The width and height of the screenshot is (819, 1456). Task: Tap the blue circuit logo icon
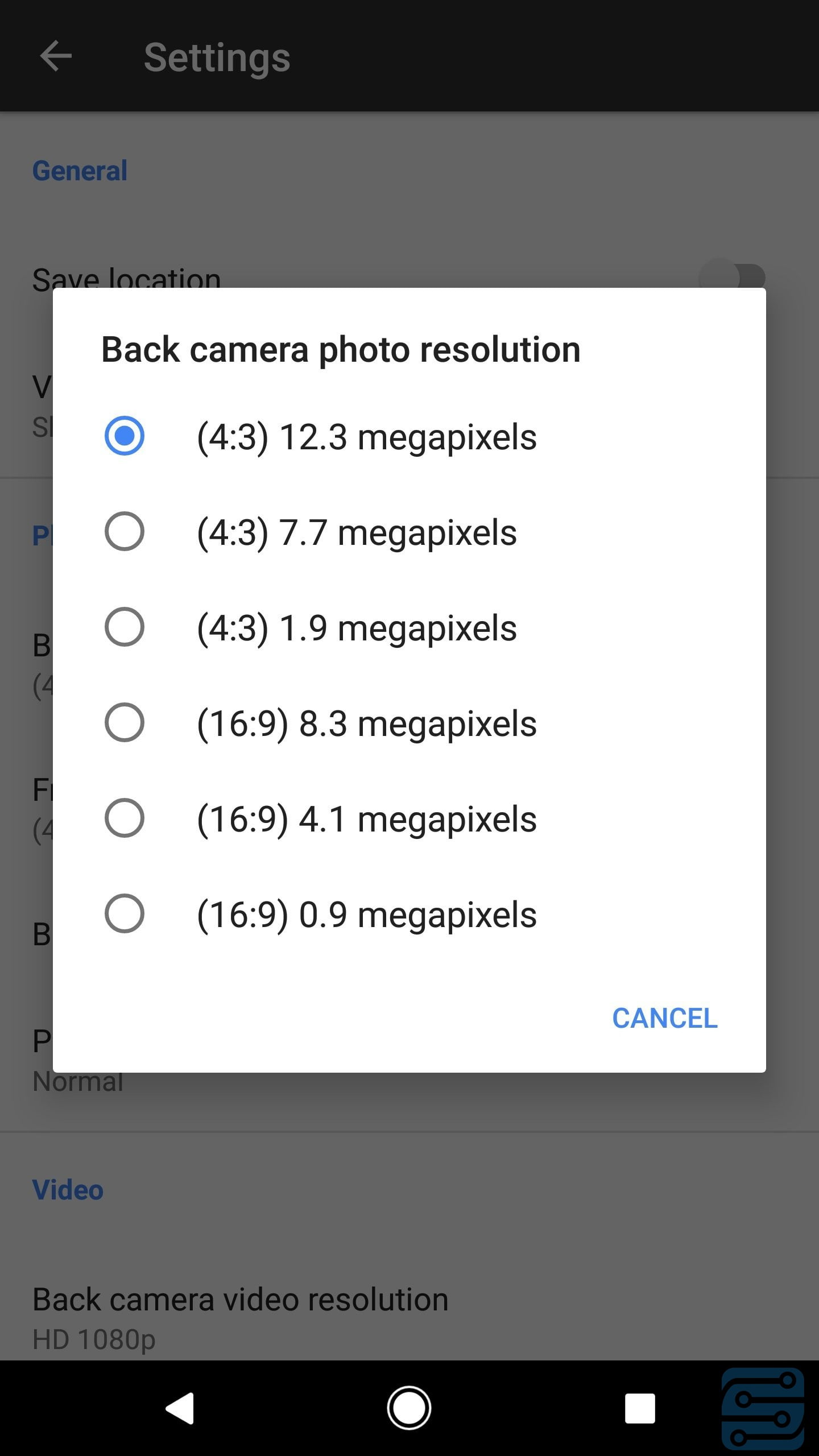763,1409
